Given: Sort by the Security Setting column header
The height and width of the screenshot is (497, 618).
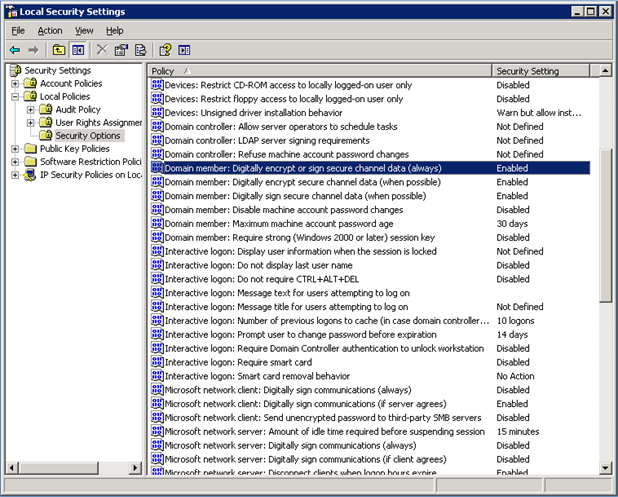Looking at the screenshot, I should [541, 71].
